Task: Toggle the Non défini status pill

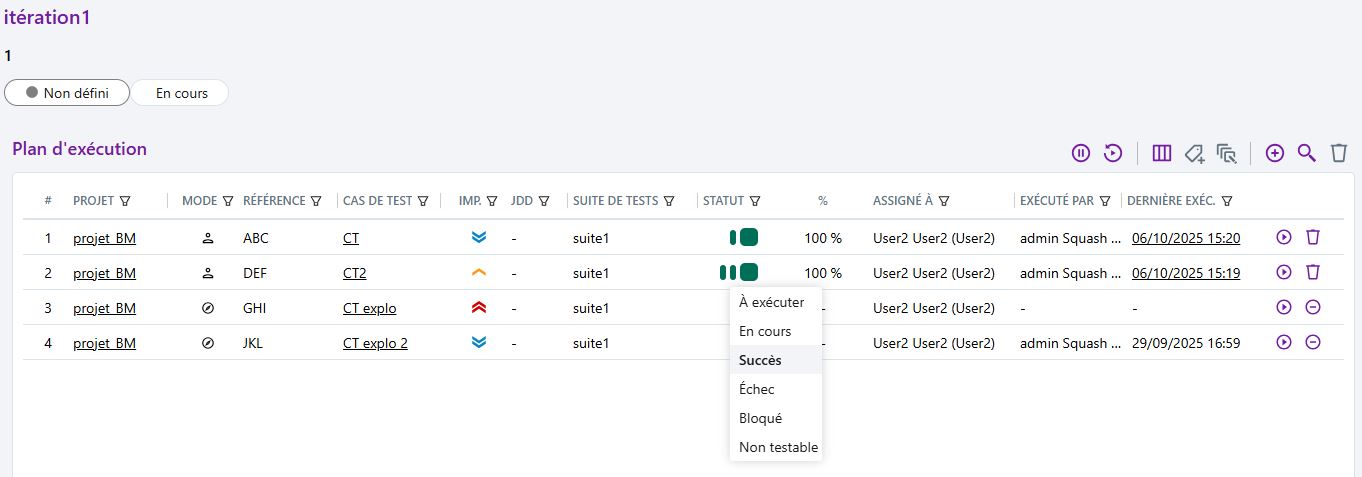Action: click(68, 93)
